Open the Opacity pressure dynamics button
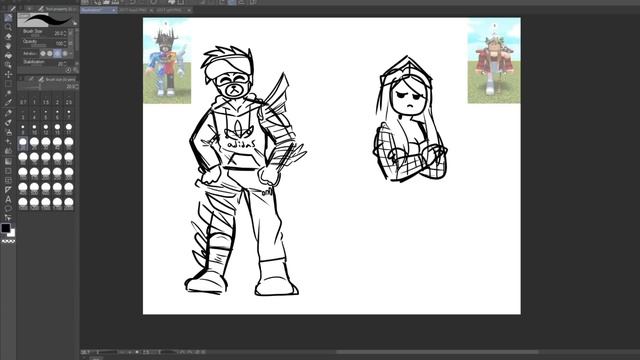Image resolution: width=640 pixels, height=360 pixels. pos(71,43)
